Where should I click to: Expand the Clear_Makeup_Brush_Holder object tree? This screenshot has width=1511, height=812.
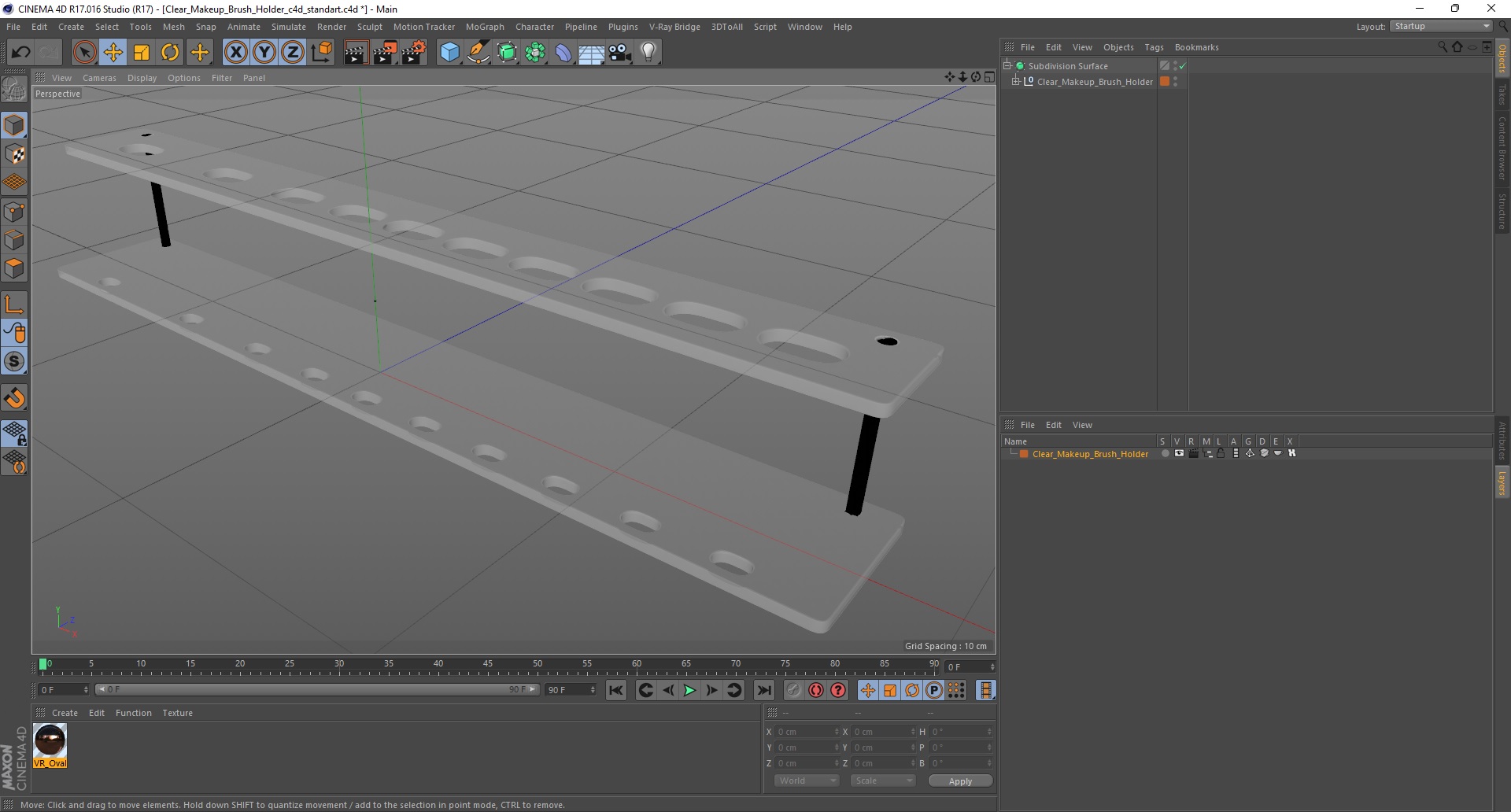click(x=1015, y=81)
